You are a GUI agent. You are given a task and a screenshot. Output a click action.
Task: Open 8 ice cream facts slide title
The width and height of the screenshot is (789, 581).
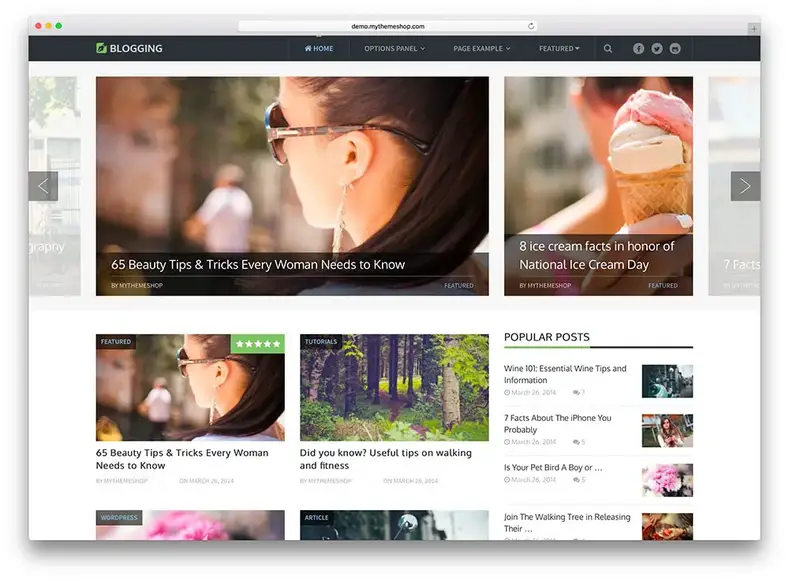[x=596, y=256]
